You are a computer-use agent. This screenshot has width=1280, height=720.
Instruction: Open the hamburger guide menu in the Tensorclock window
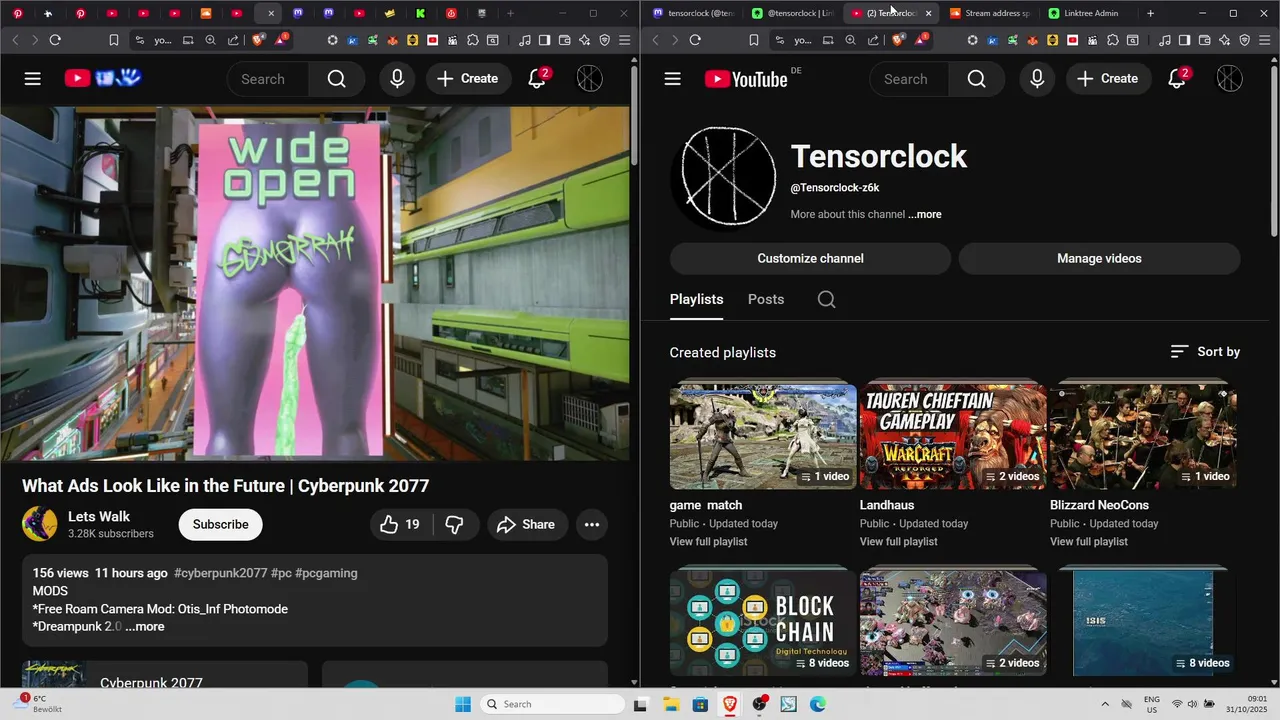click(672, 79)
